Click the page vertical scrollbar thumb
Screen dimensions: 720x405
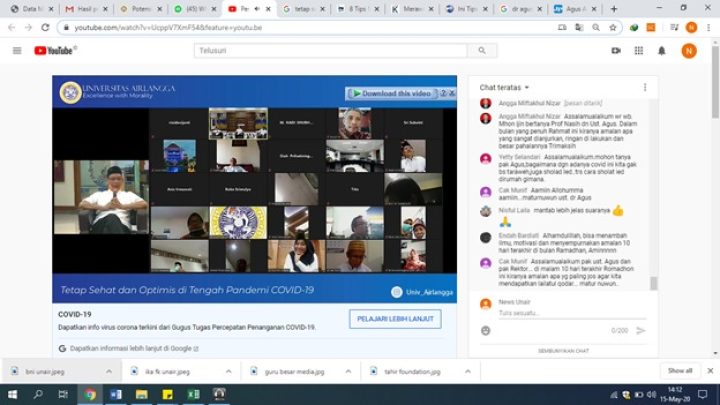pos(715,81)
